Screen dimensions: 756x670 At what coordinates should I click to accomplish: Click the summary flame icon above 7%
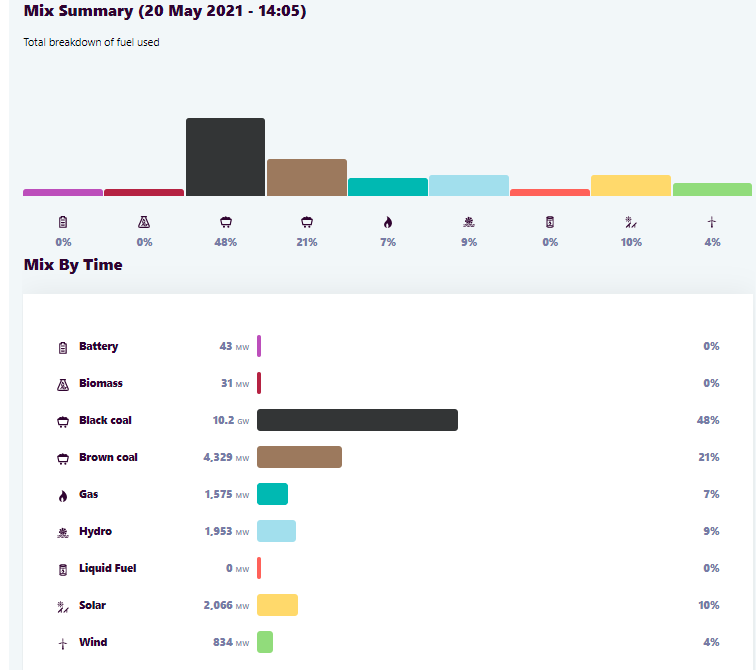click(387, 221)
